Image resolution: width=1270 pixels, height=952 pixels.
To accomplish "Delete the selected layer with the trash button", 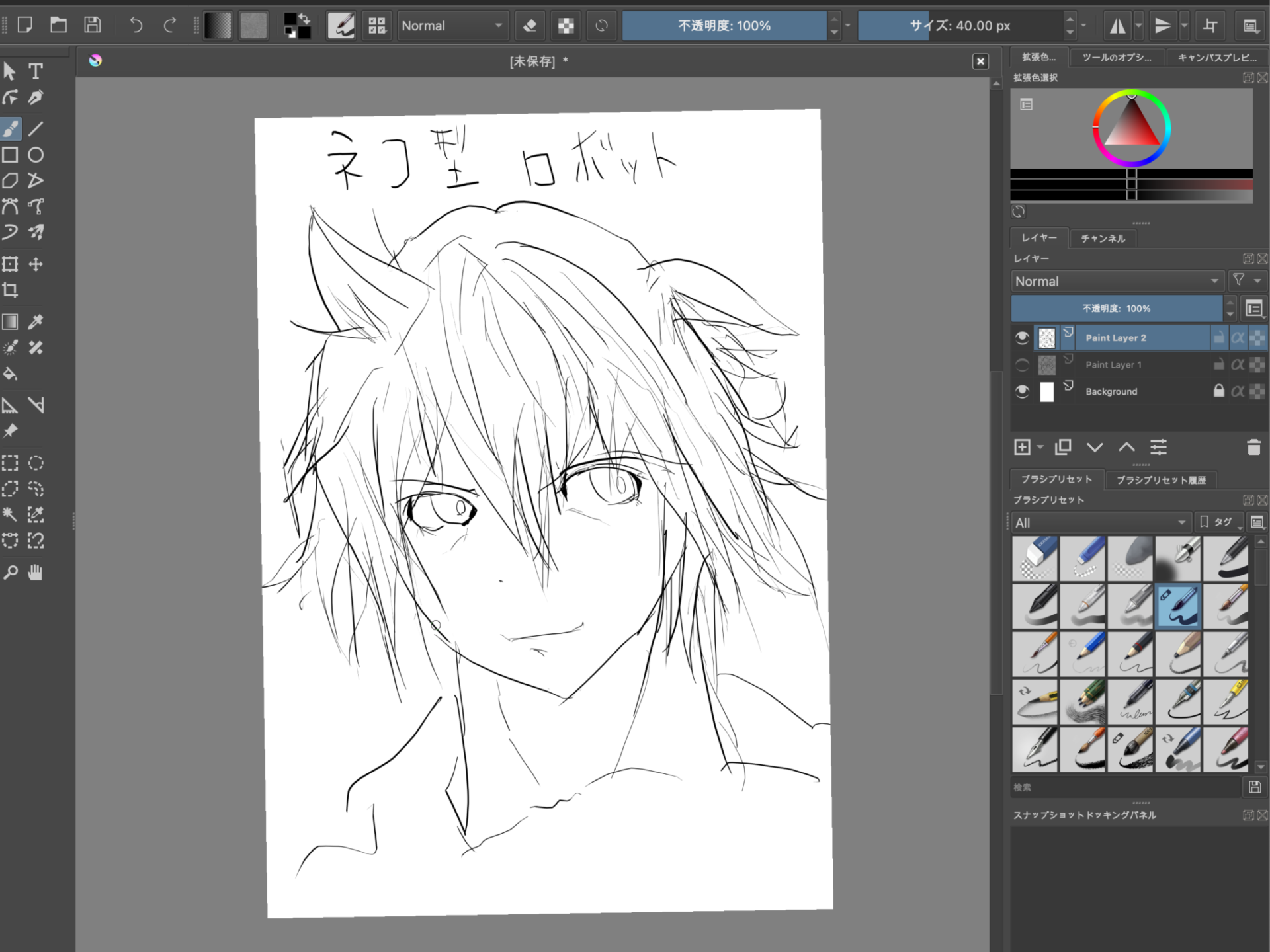I will tap(1253, 447).
